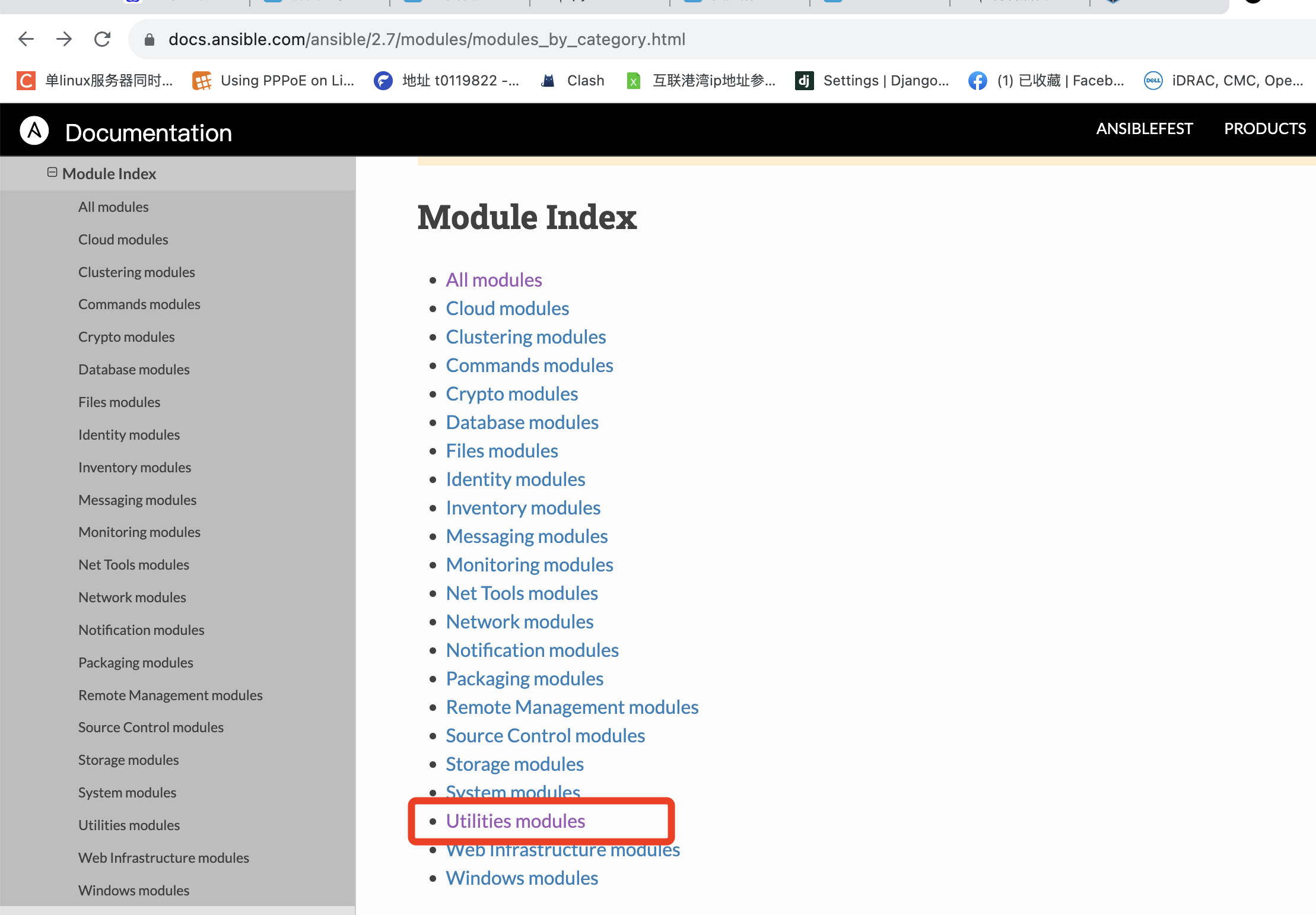Open the Facebook bookmark icon
1316x915 pixels.
click(977, 81)
